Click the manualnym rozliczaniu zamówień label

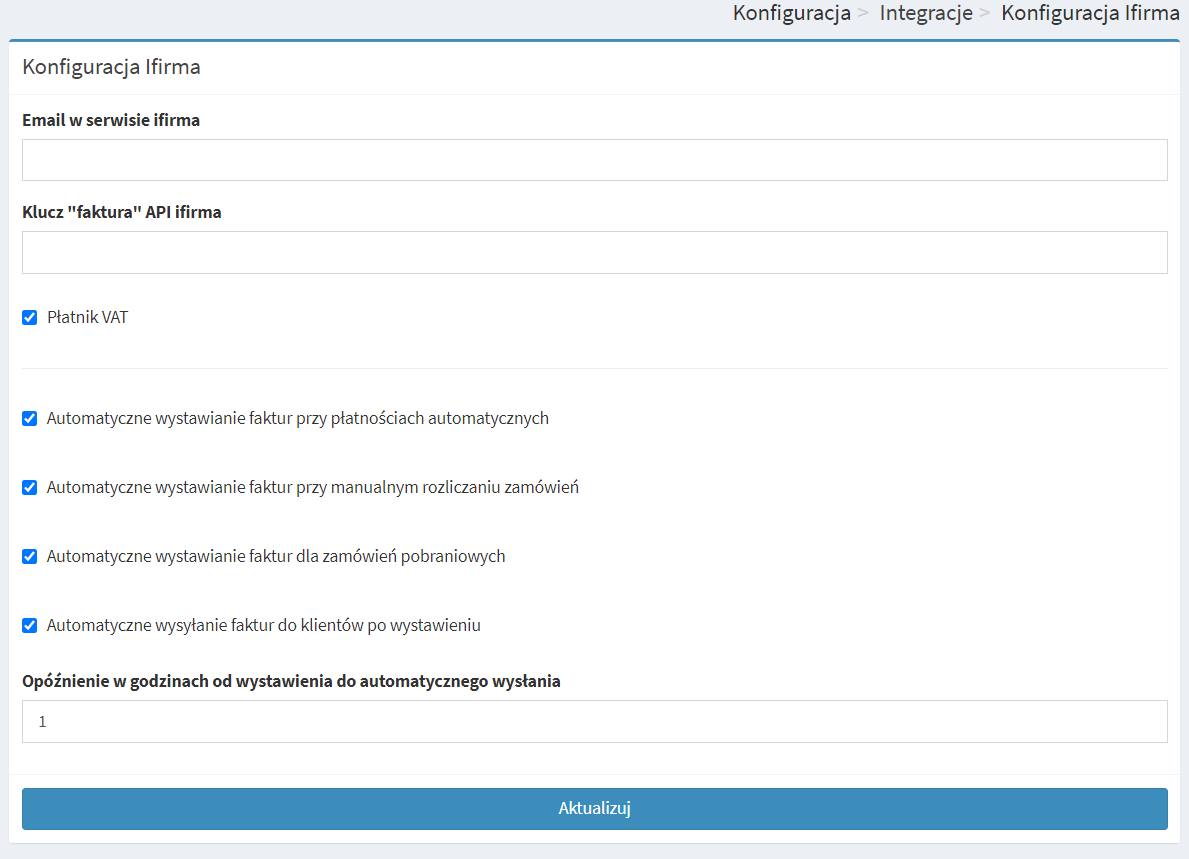(x=312, y=487)
